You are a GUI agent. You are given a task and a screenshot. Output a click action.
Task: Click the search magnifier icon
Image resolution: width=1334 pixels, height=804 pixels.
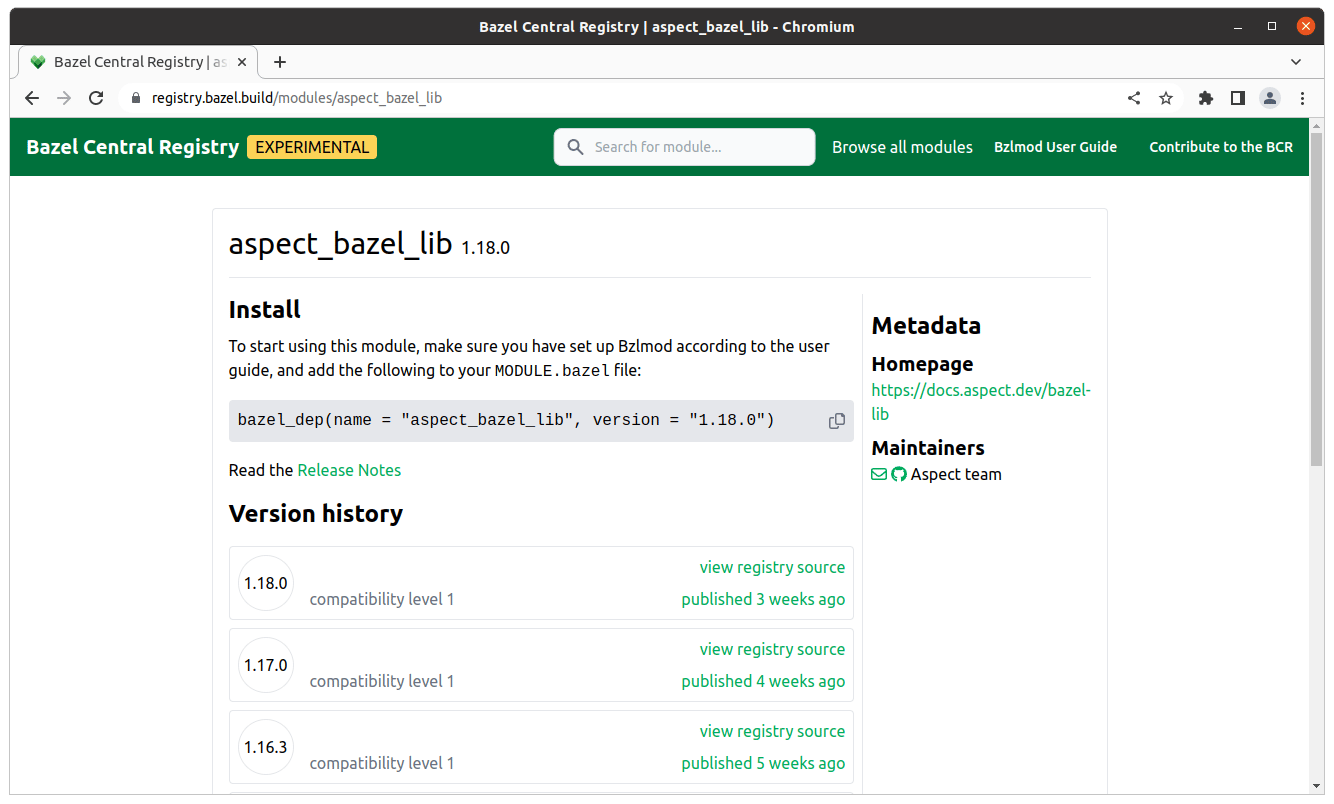coord(575,147)
